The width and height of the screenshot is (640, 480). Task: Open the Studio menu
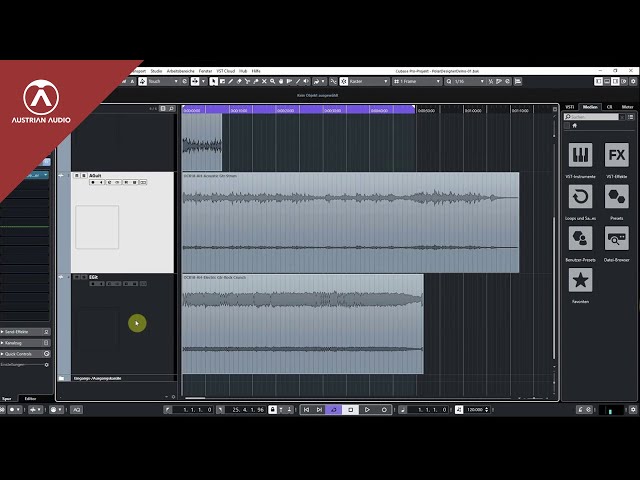point(156,71)
